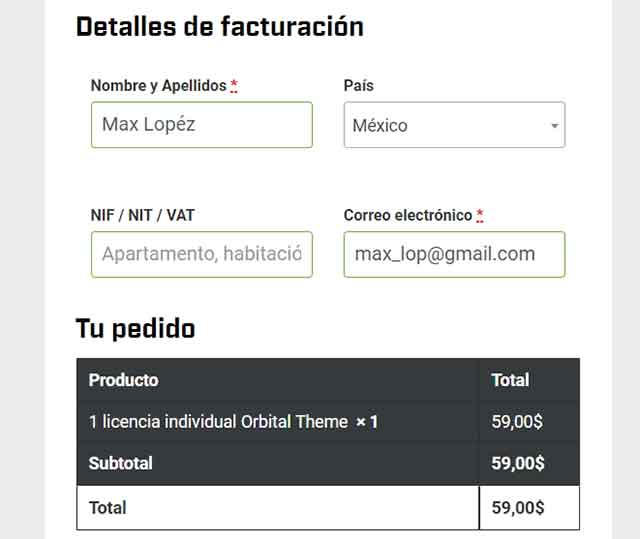Image resolution: width=640 pixels, height=539 pixels.
Task: Click the product line price 59,00$
Action: (x=517, y=422)
